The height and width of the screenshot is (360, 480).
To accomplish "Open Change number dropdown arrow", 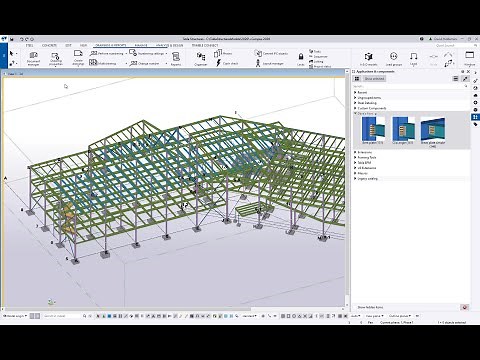I will click(166, 63).
